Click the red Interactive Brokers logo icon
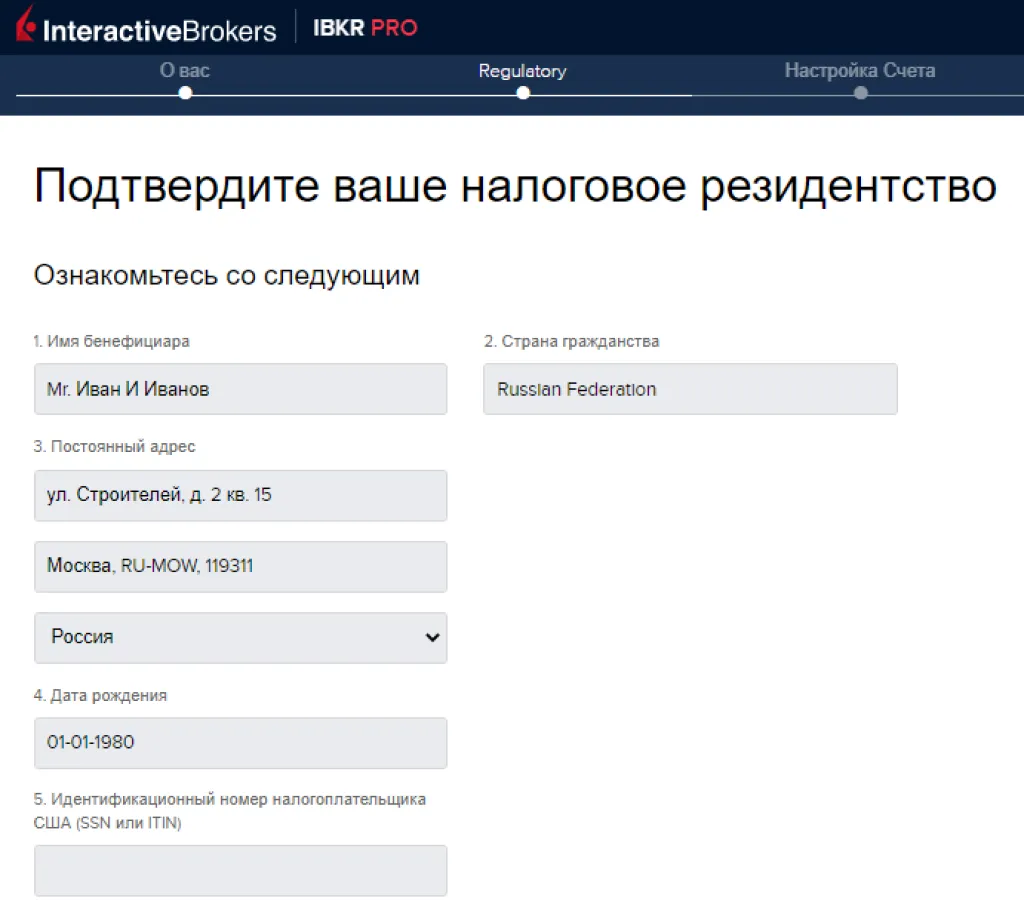 click(26, 26)
